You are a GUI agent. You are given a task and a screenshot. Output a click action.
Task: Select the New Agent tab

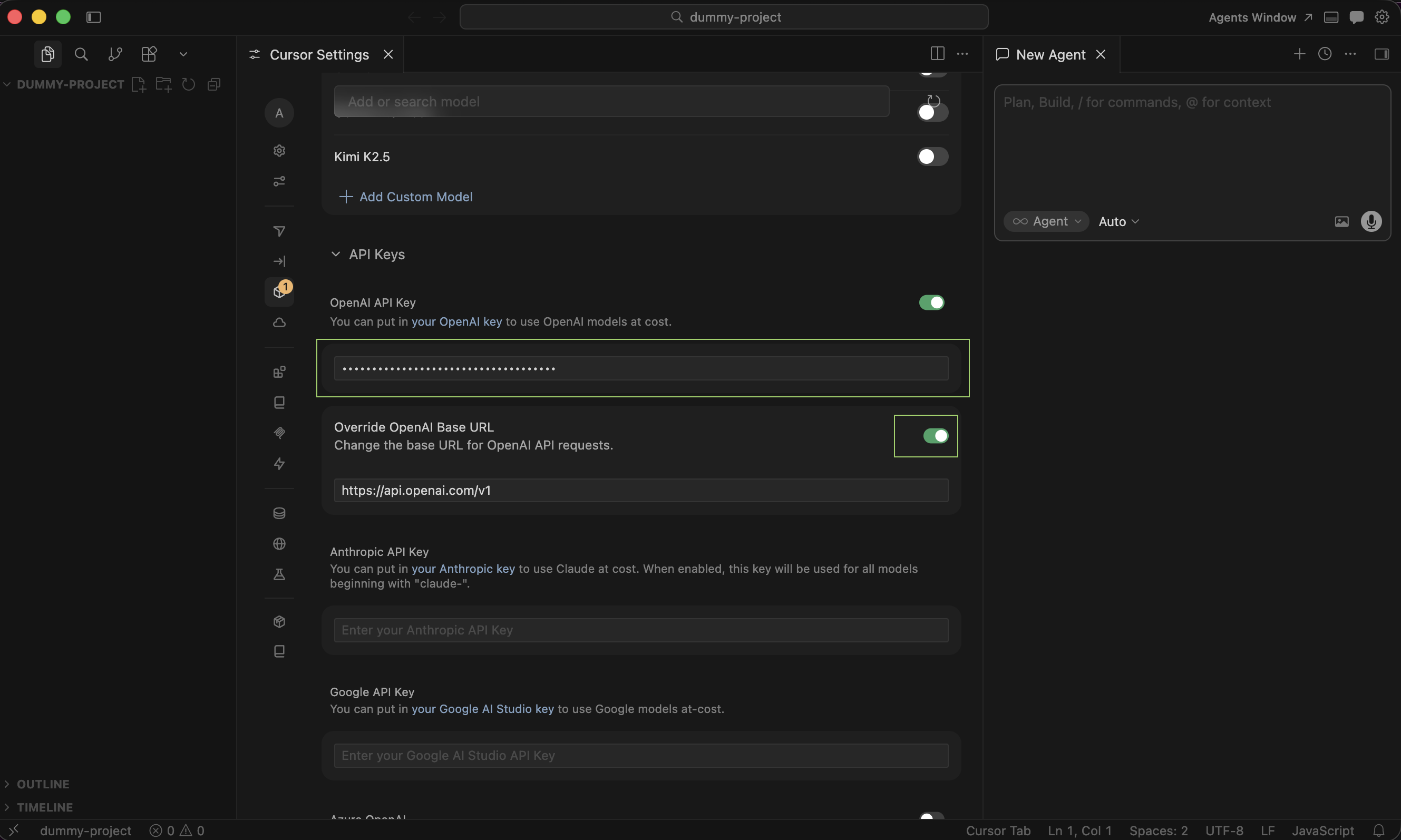pyautogui.click(x=1050, y=54)
